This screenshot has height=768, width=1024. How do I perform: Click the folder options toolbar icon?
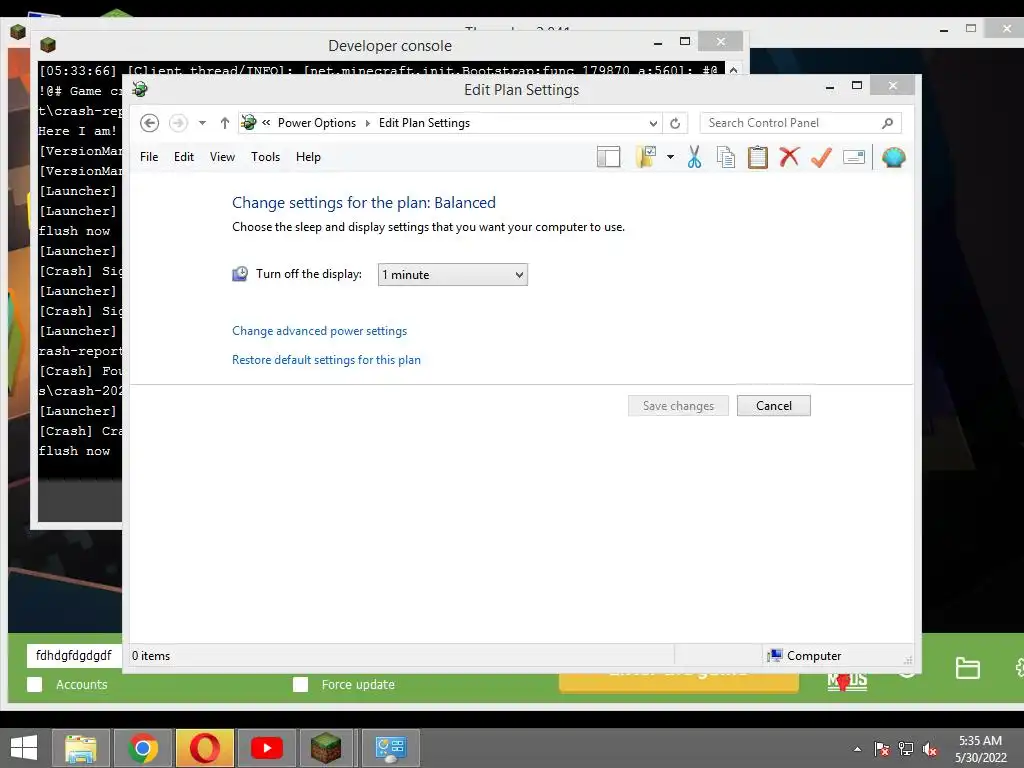[x=646, y=157]
